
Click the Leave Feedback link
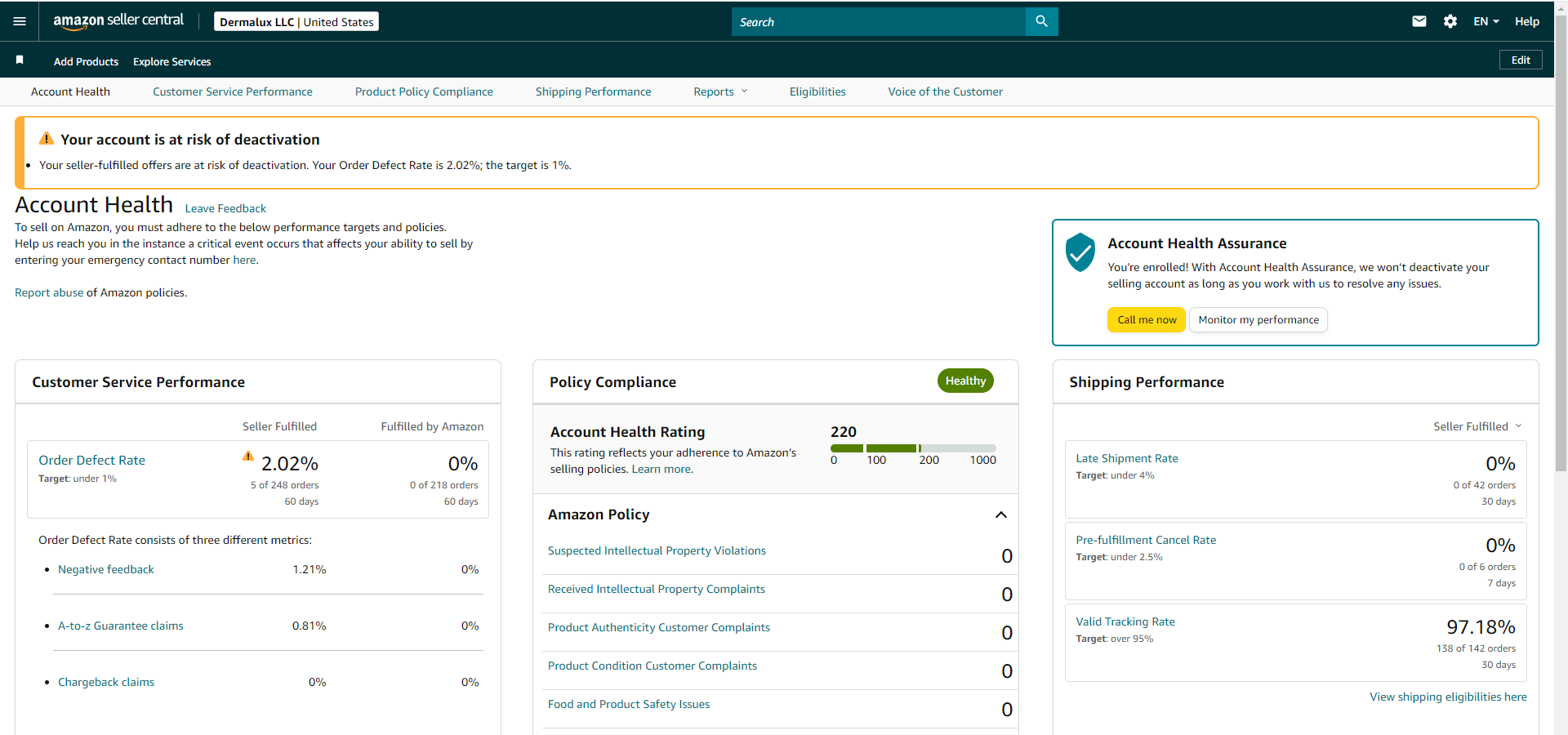tap(225, 208)
